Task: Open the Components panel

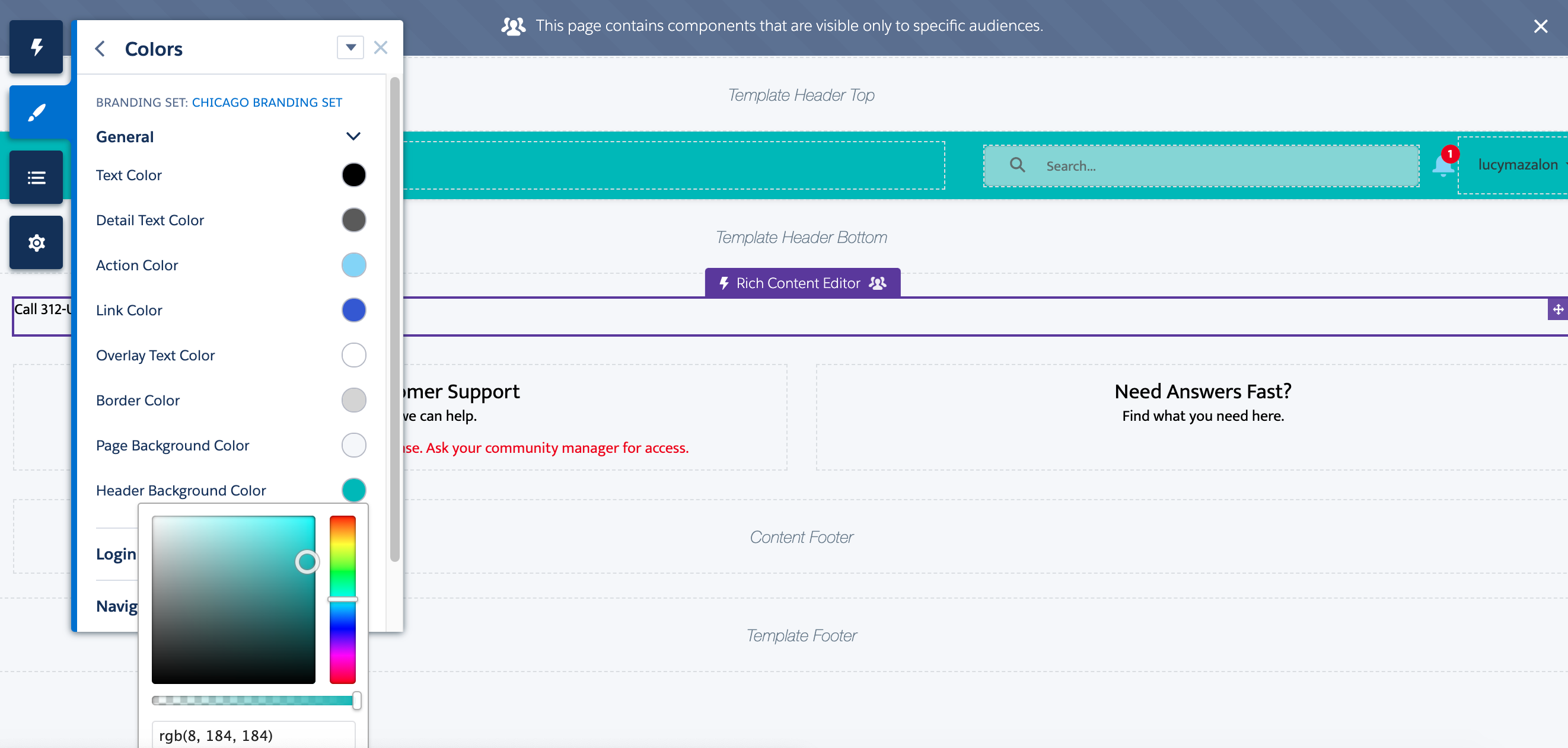Action: coord(36,47)
